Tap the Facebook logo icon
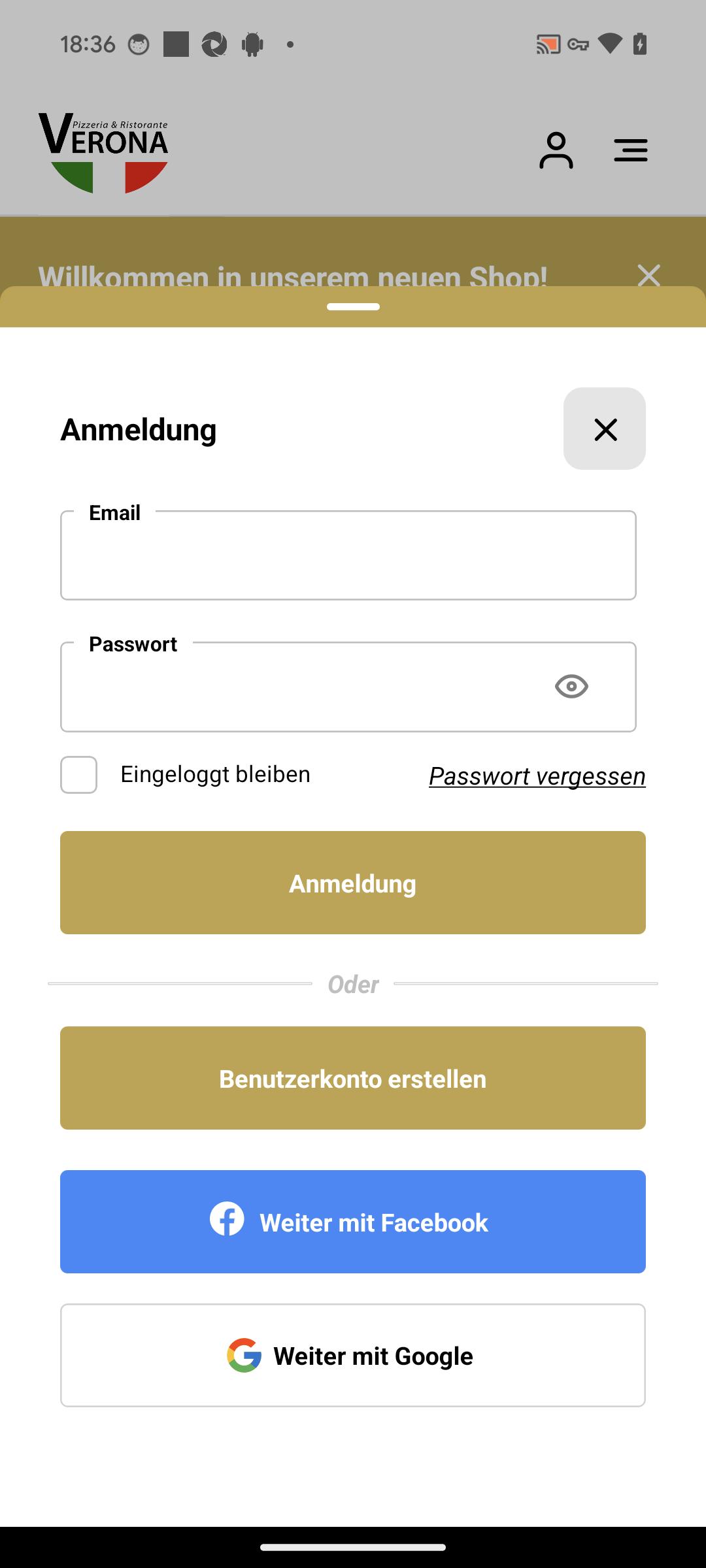 227,1218
